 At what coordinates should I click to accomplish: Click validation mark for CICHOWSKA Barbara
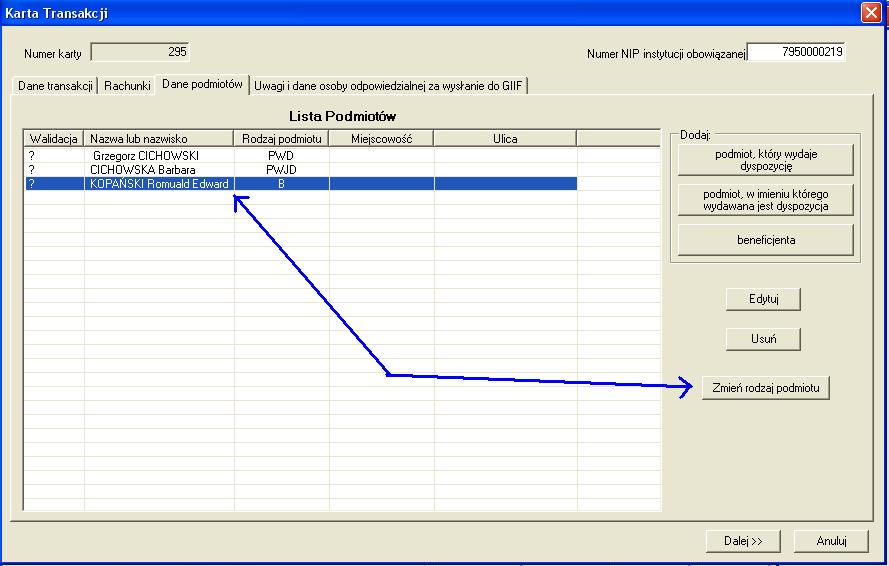[32, 170]
